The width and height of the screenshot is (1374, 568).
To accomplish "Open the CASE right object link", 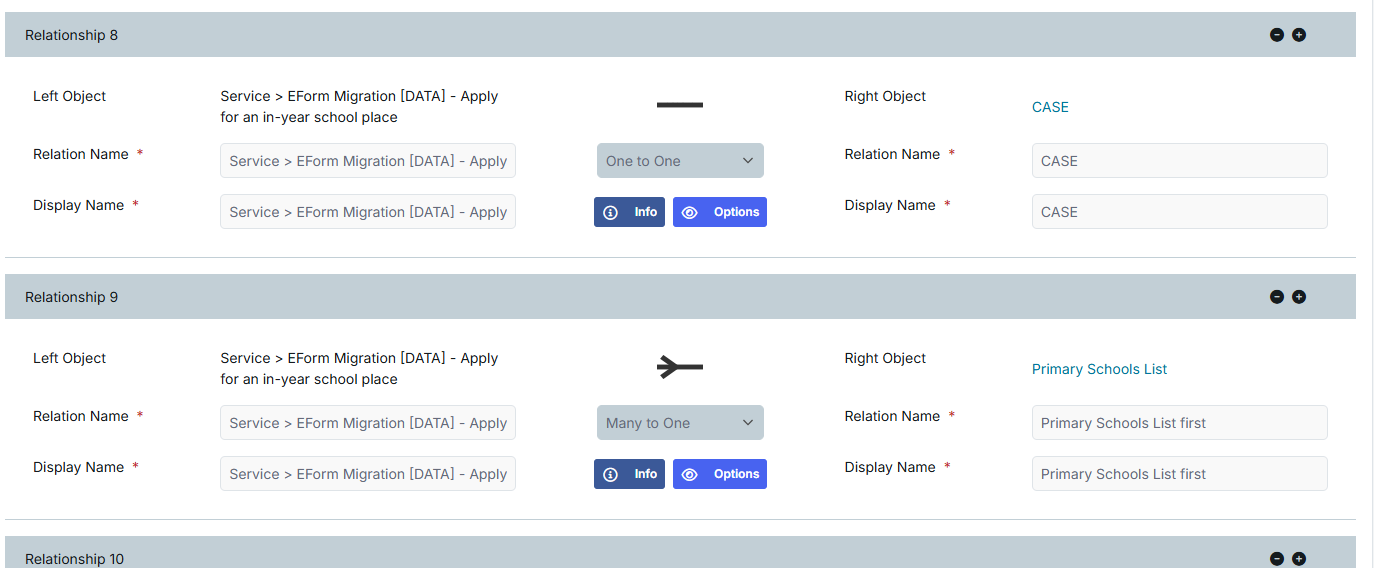I will pyautogui.click(x=1050, y=107).
